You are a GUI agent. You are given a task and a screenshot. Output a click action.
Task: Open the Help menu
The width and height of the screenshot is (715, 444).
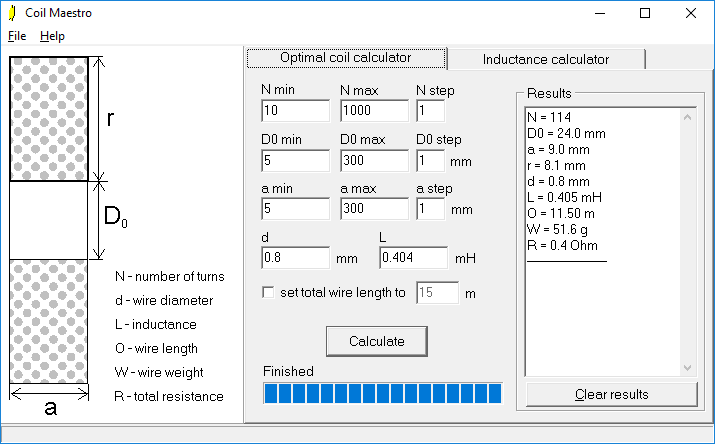point(52,36)
